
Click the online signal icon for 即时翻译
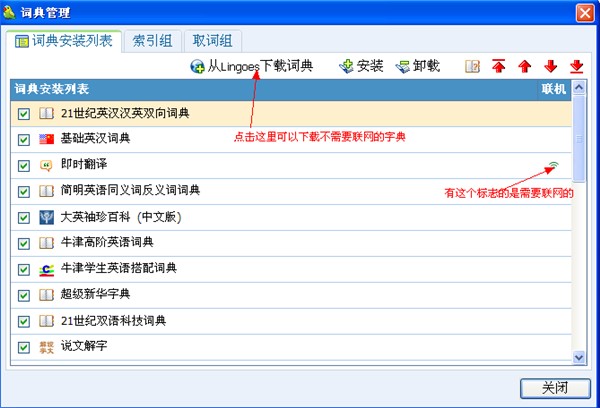click(x=553, y=165)
